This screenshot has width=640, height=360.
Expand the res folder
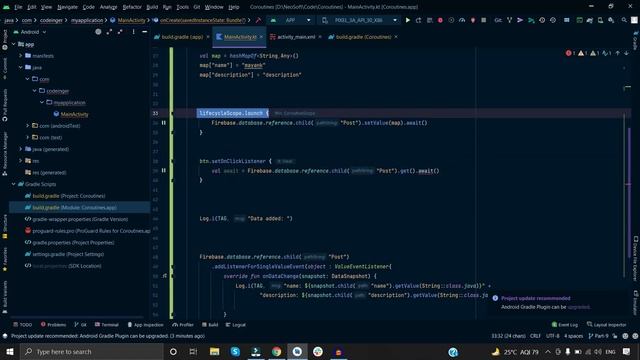(x=21, y=161)
